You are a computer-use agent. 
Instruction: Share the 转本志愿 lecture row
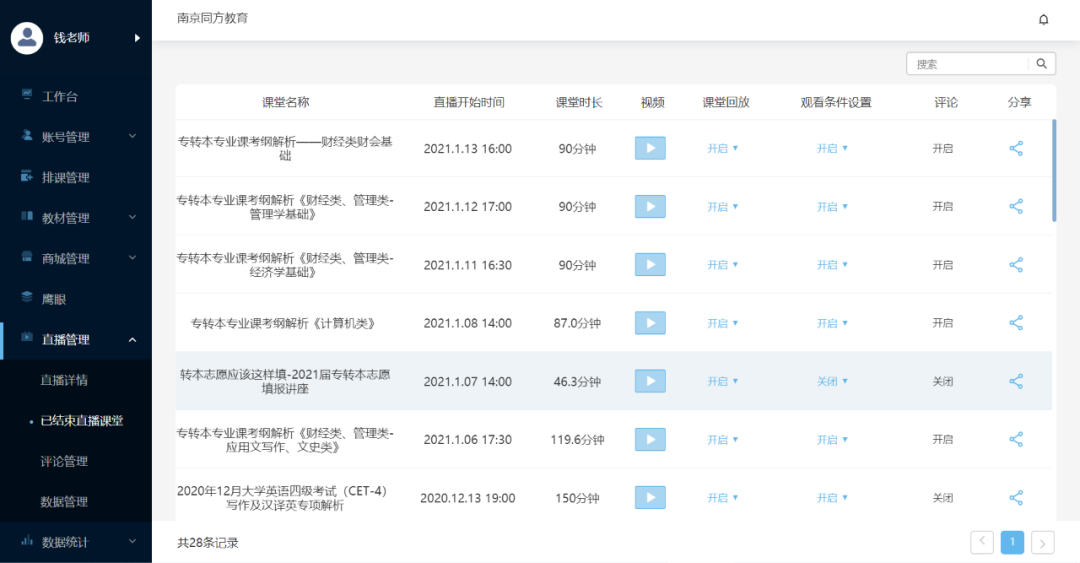pyautogui.click(x=1016, y=381)
